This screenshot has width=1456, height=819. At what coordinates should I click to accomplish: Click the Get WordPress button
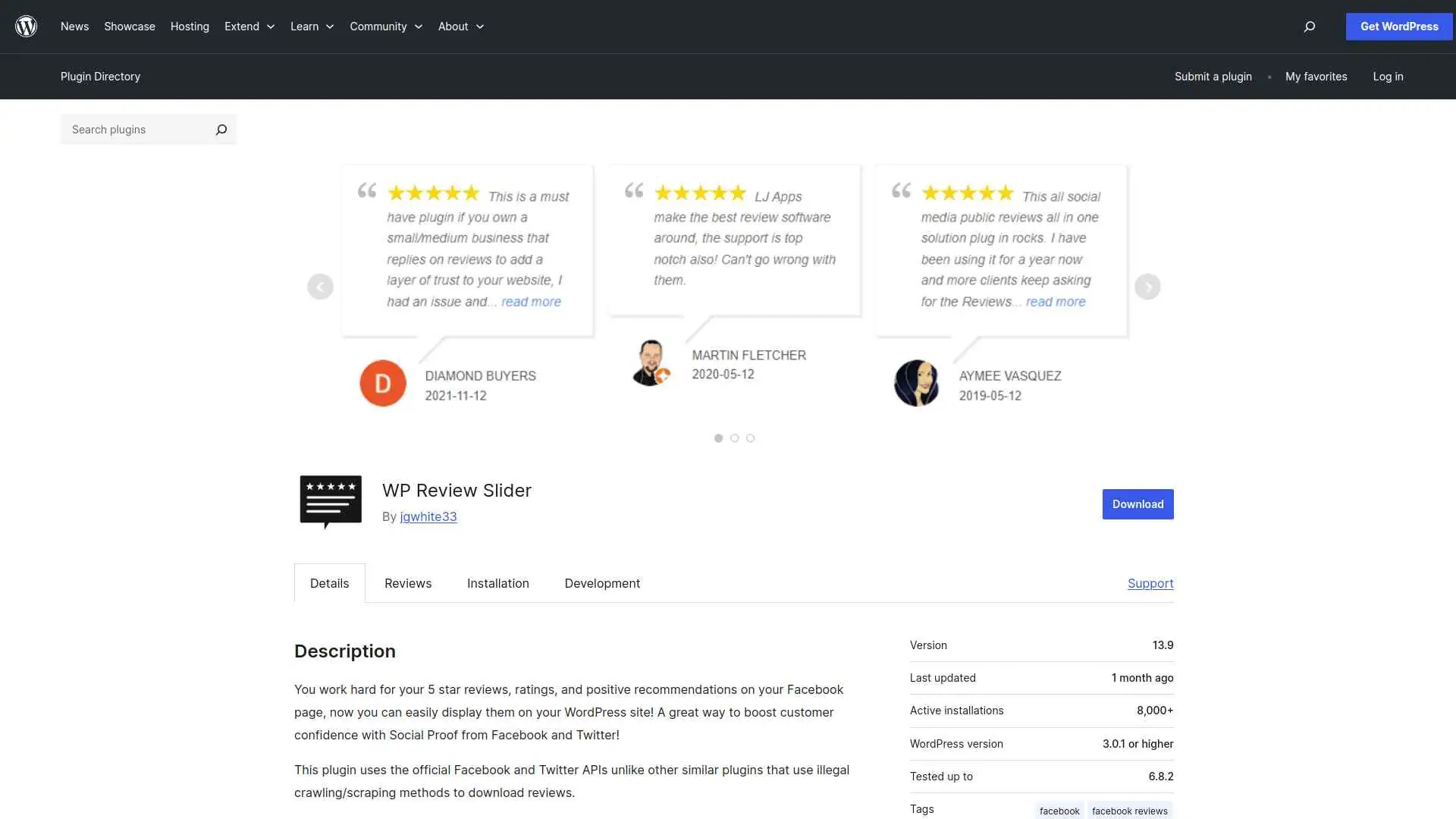click(1398, 26)
